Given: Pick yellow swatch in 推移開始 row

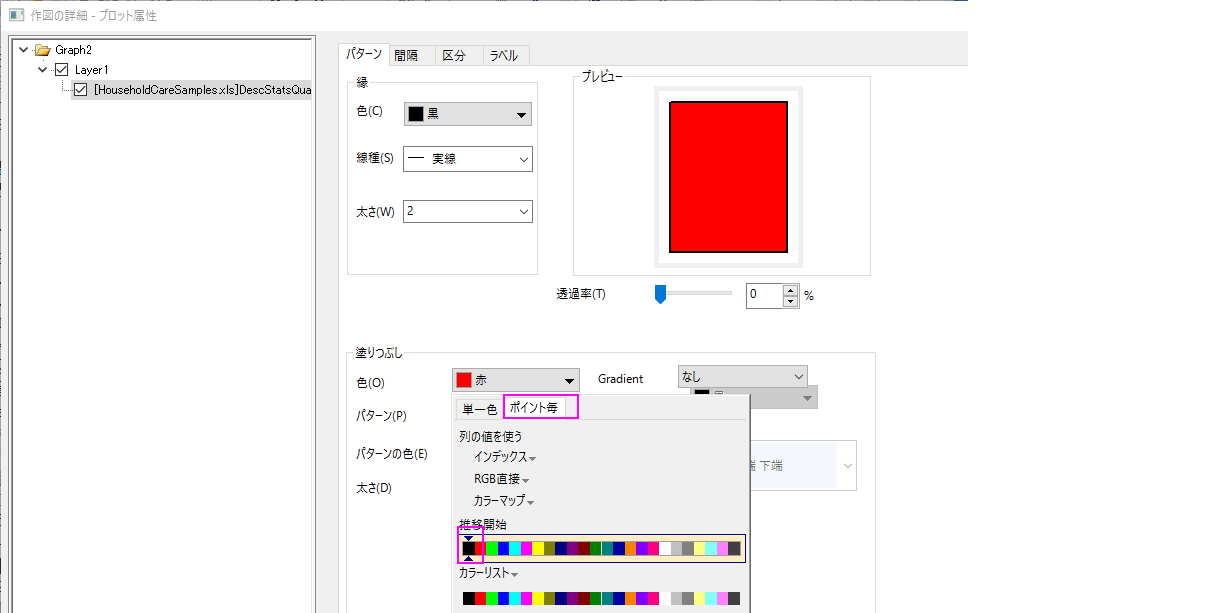Looking at the screenshot, I should point(538,548).
